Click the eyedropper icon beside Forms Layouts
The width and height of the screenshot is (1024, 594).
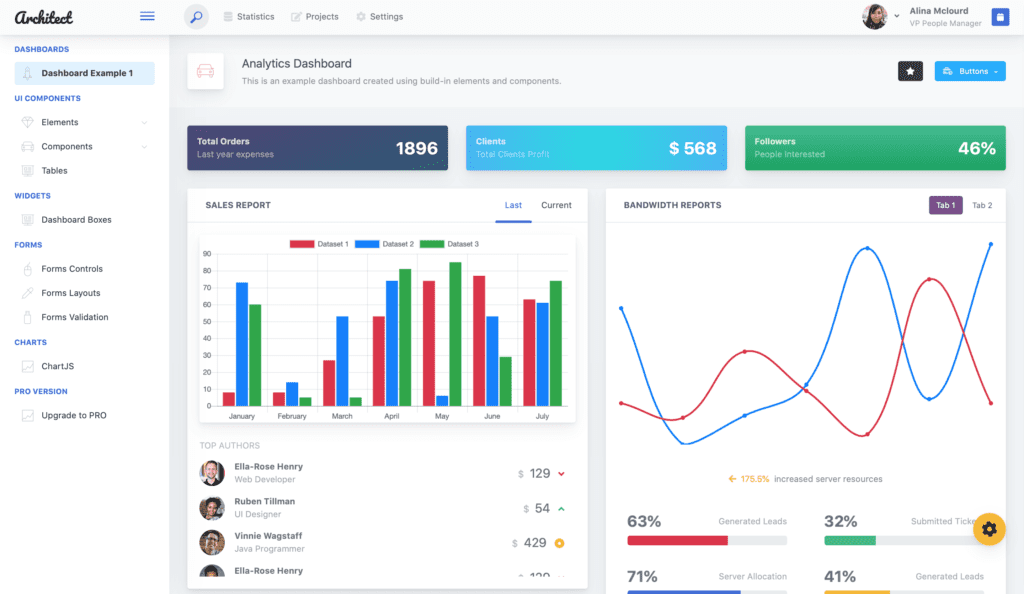[27, 293]
